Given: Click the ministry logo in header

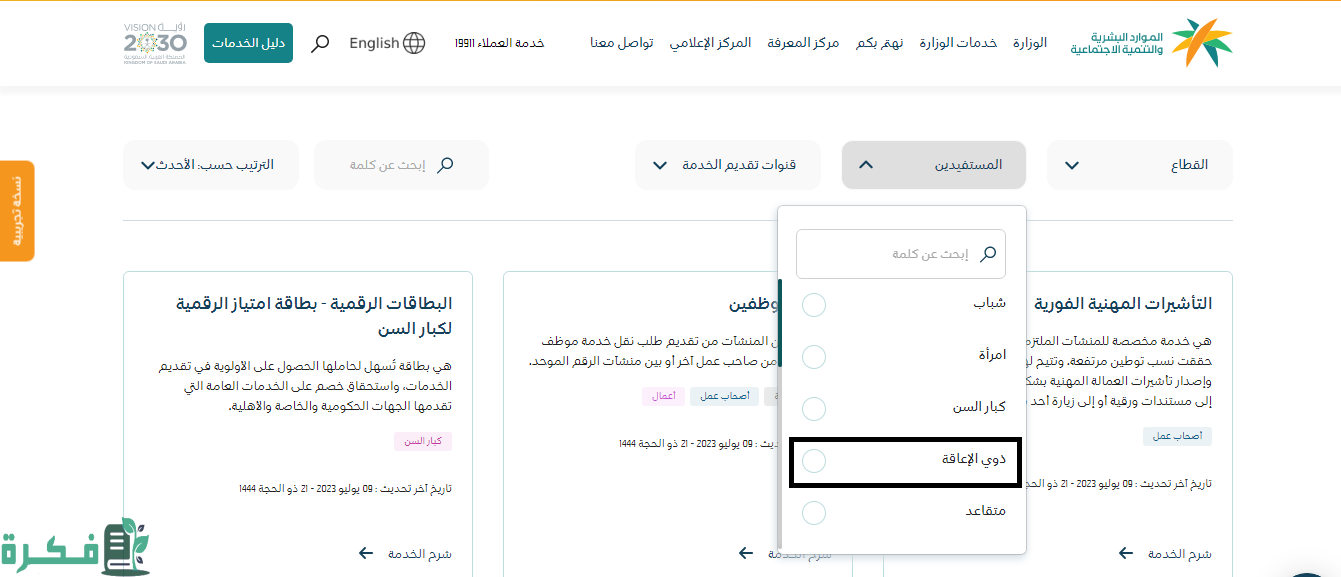Looking at the screenshot, I should tap(1151, 42).
